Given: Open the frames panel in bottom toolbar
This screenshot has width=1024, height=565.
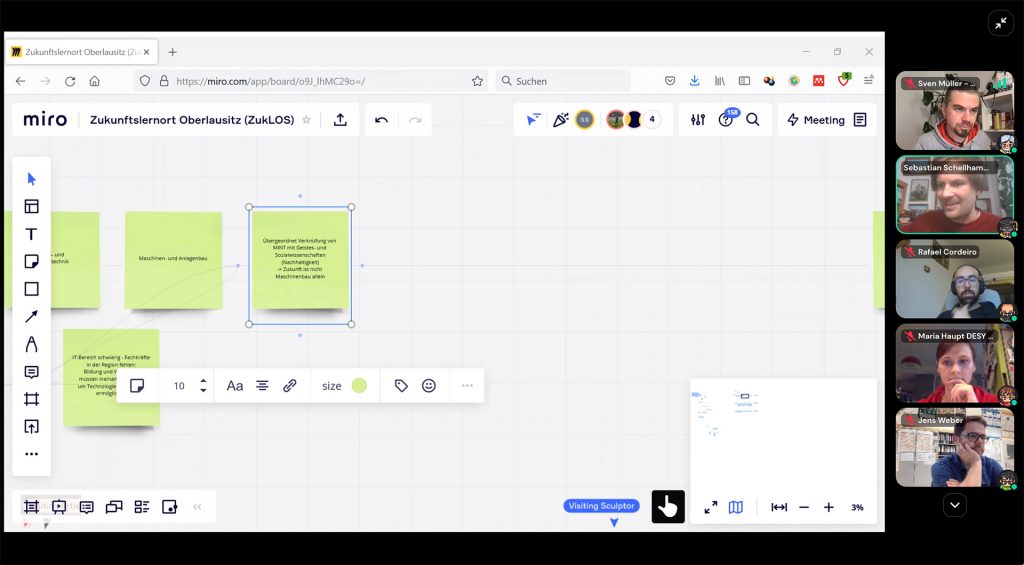Looking at the screenshot, I should (31, 507).
